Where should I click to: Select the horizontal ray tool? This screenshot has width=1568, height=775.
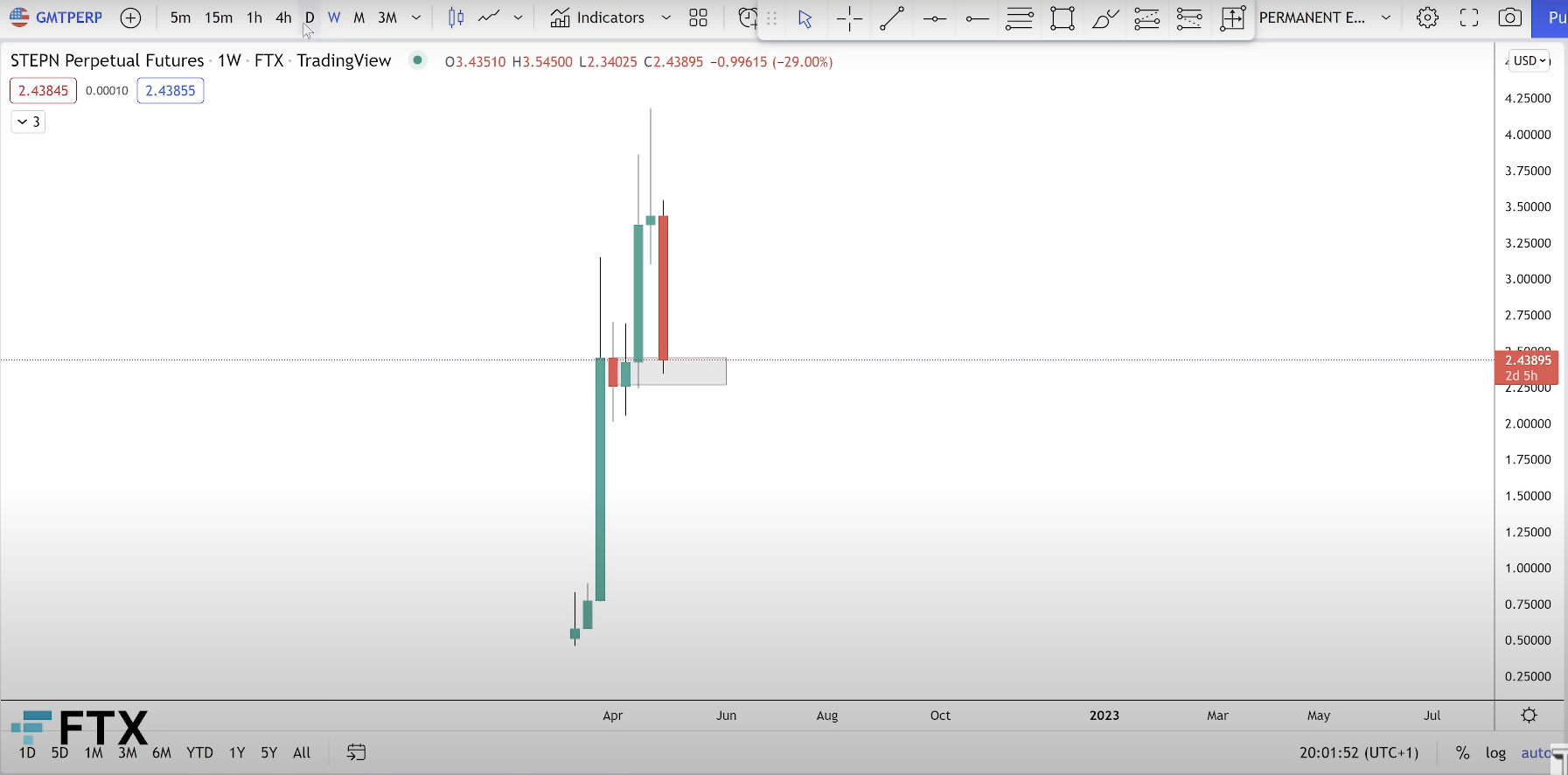point(977,18)
